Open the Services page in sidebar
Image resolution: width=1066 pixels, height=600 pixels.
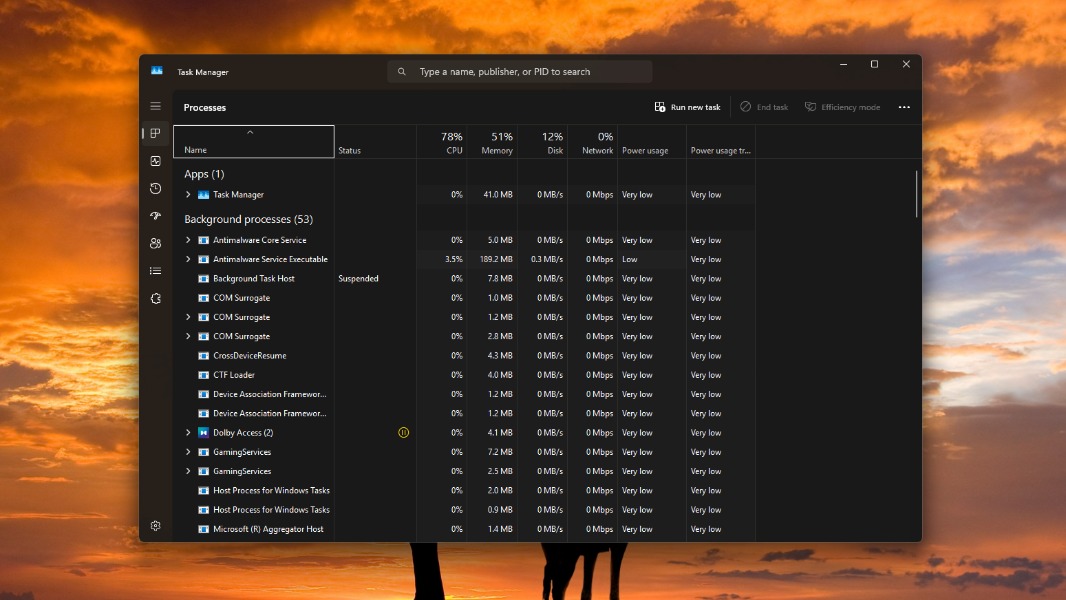click(155, 298)
